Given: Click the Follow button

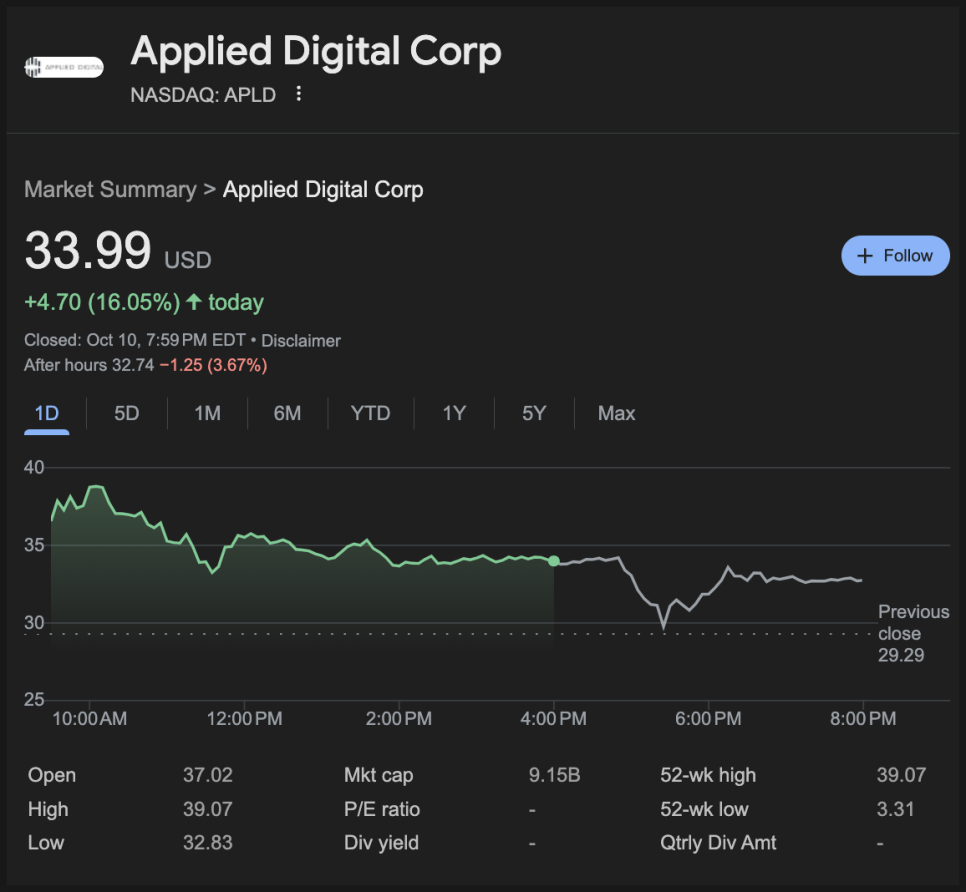Looking at the screenshot, I should [895, 256].
